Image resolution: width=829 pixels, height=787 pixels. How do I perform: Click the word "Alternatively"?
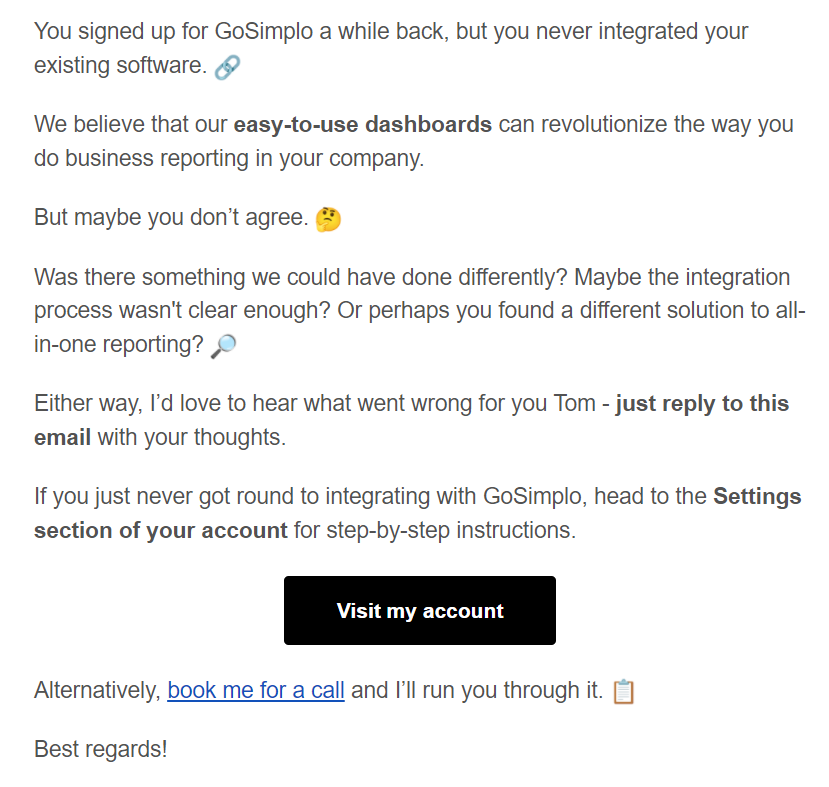coord(96,690)
